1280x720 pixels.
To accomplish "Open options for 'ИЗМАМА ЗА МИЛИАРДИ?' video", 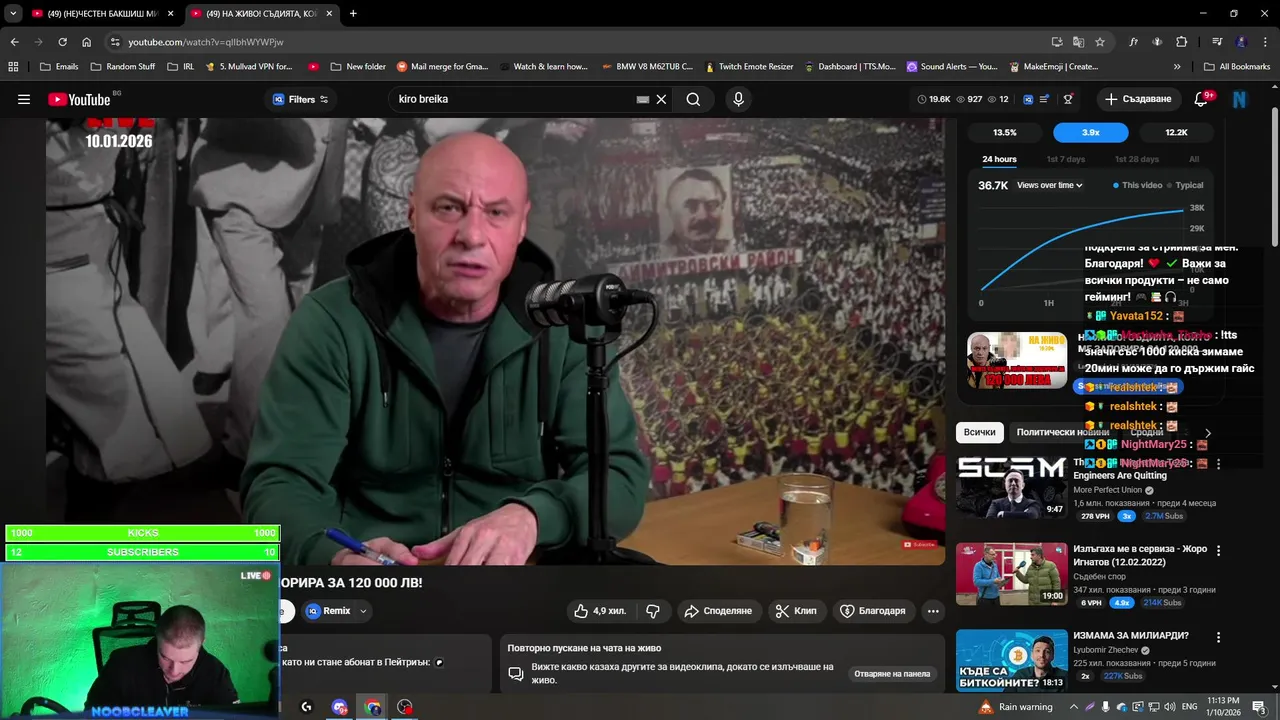I will click(1218, 637).
